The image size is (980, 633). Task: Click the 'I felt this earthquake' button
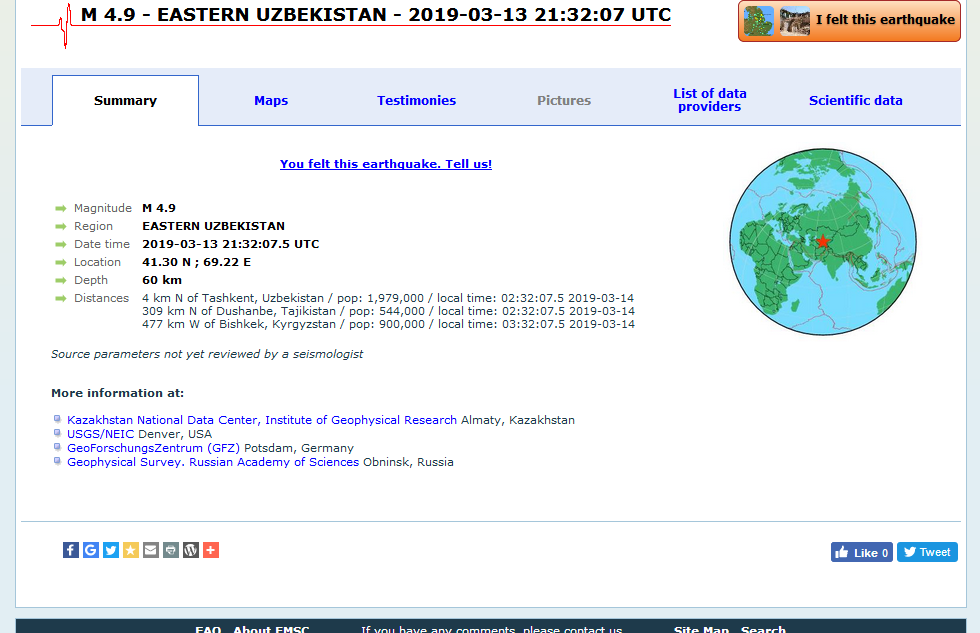[x=849, y=21]
